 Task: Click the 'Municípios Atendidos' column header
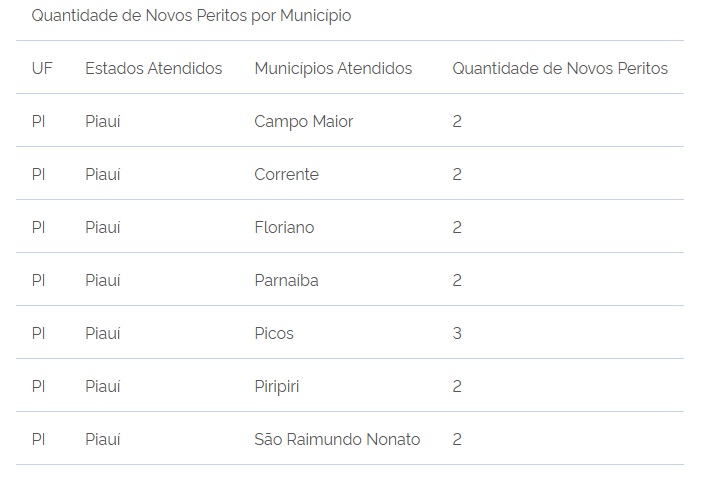coord(333,69)
